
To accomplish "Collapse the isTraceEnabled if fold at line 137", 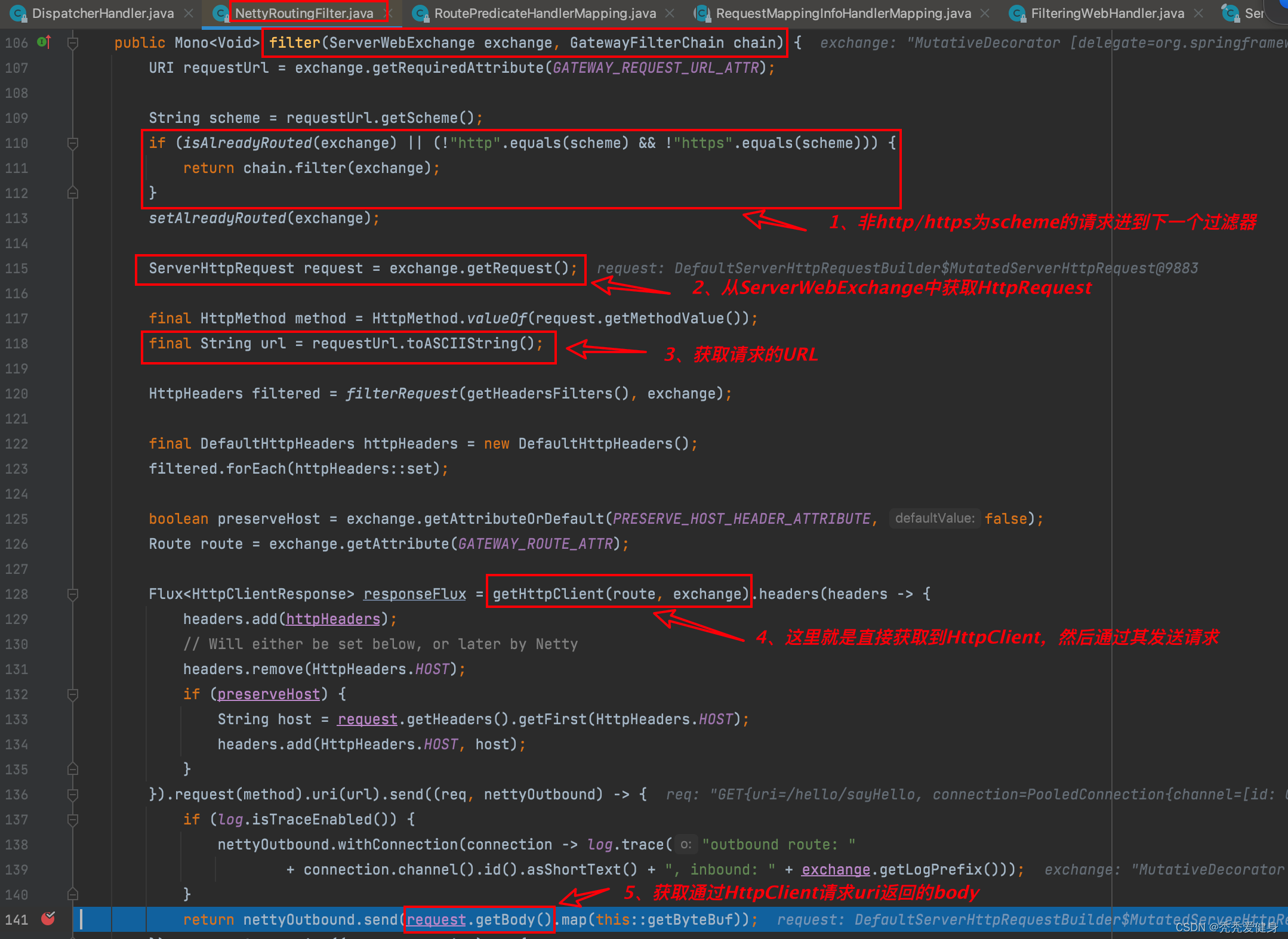I will [73, 820].
